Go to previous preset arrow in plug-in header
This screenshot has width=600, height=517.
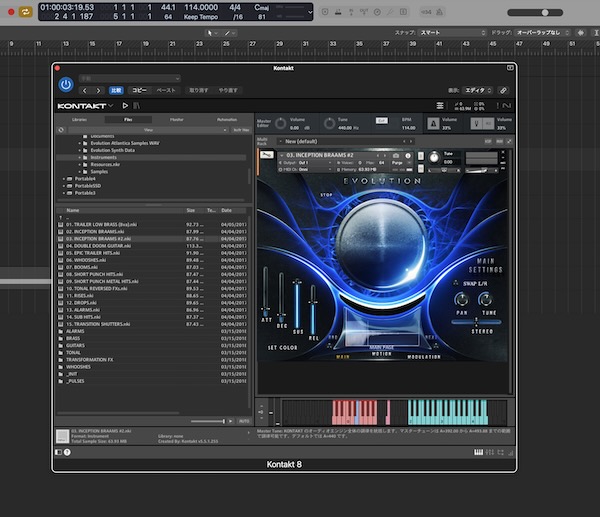point(85,91)
